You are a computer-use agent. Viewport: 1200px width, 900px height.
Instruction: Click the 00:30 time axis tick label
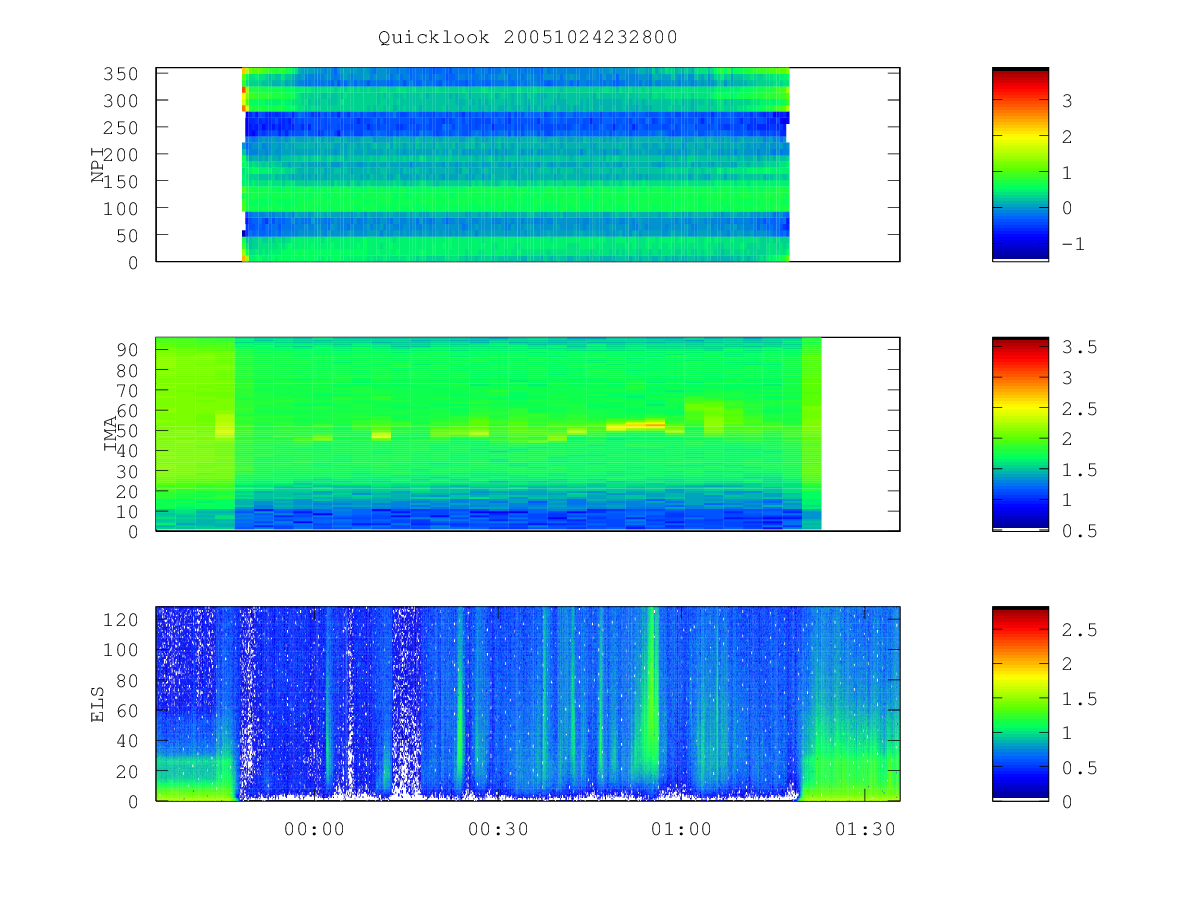pyautogui.click(x=498, y=829)
